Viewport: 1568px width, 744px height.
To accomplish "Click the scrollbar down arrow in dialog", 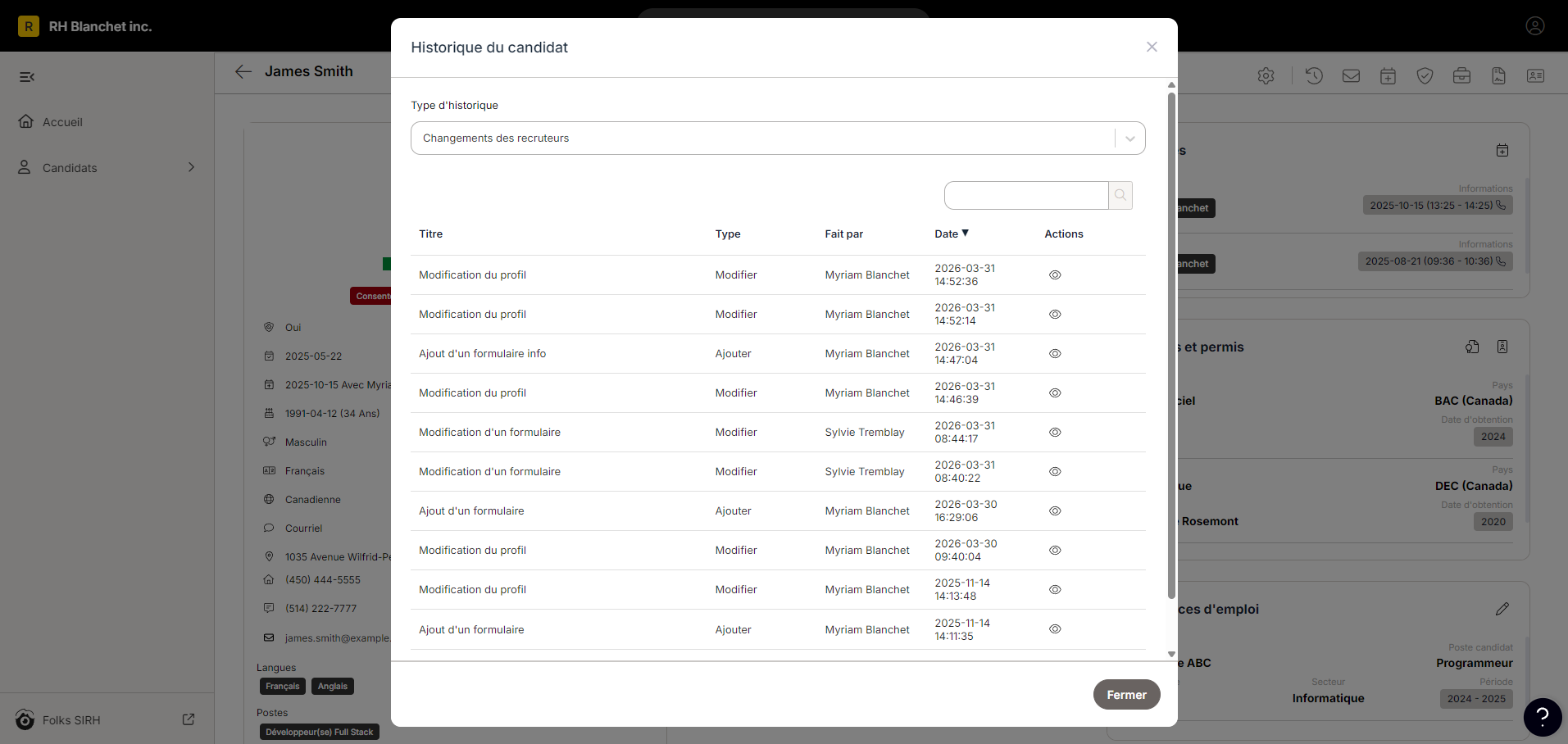I will pos(1171,654).
